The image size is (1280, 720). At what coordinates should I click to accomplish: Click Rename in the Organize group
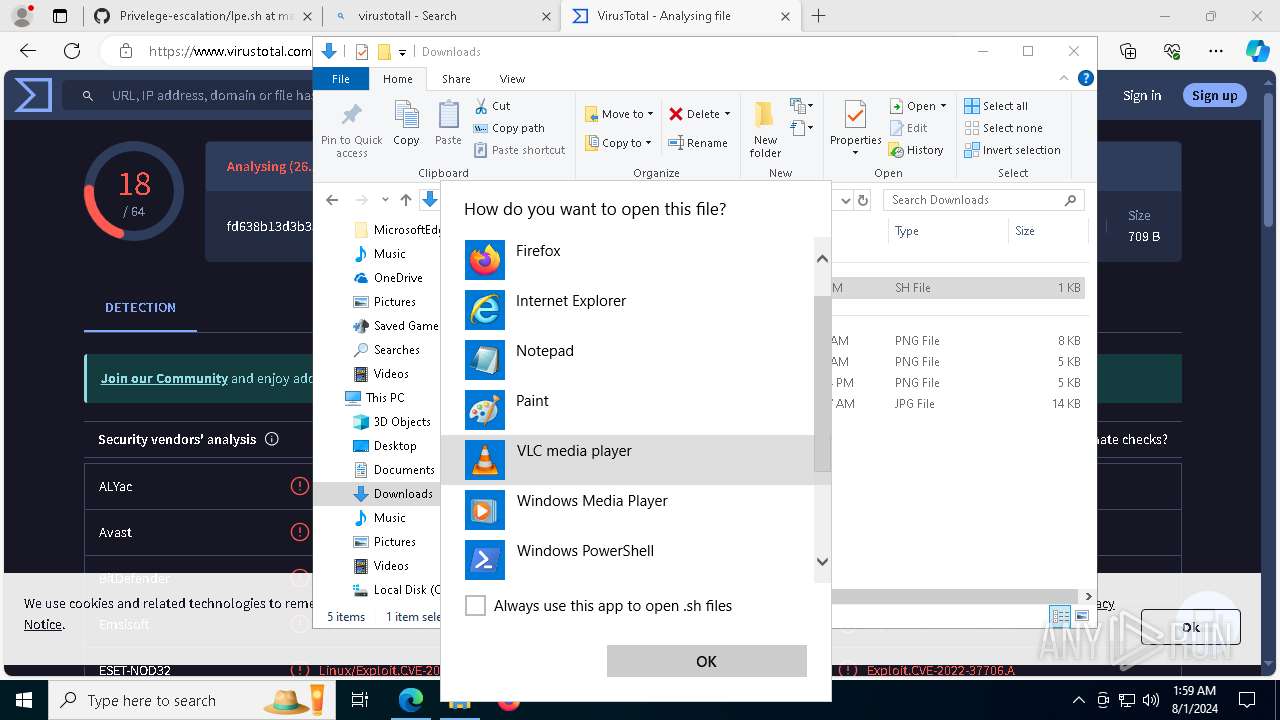tap(699, 143)
